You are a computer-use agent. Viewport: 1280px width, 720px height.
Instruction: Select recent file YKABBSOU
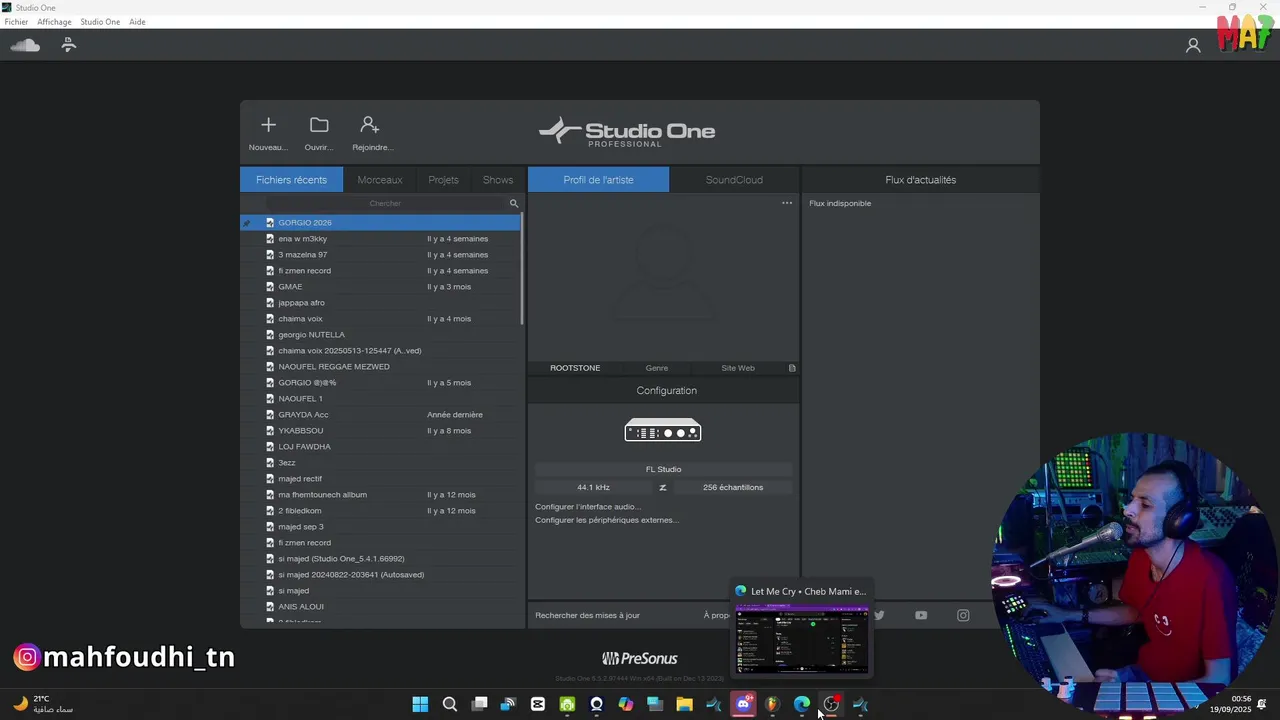[x=380, y=431]
